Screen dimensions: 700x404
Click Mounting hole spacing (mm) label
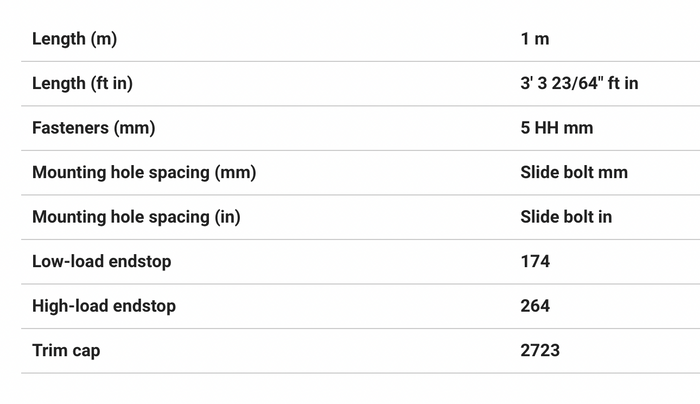[x=144, y=173]
